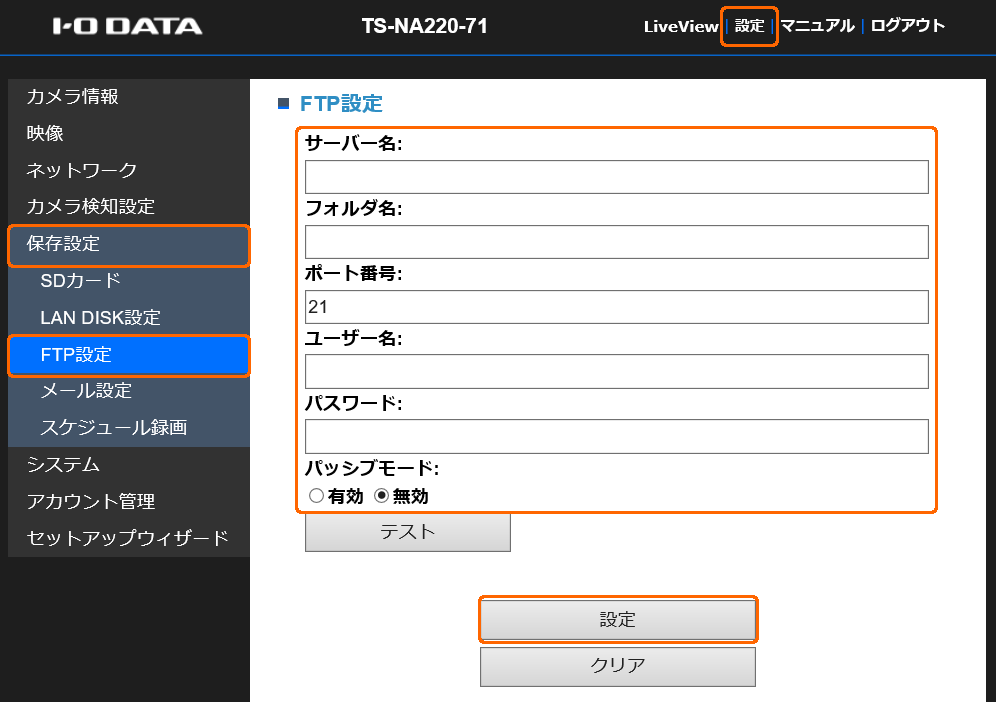Focus the ユーザー名 input field
Viewport: 996px width, 702px height.
tap(617, 372)
